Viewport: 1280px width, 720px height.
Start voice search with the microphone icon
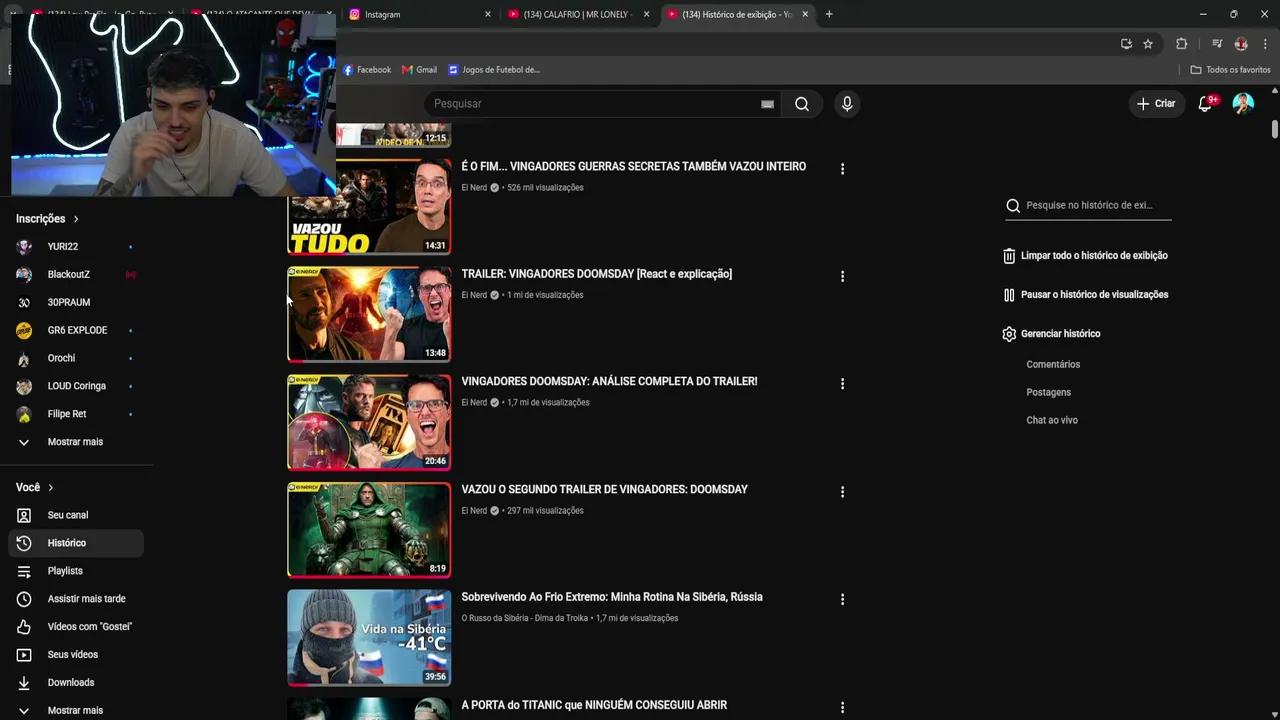(847, 104)
